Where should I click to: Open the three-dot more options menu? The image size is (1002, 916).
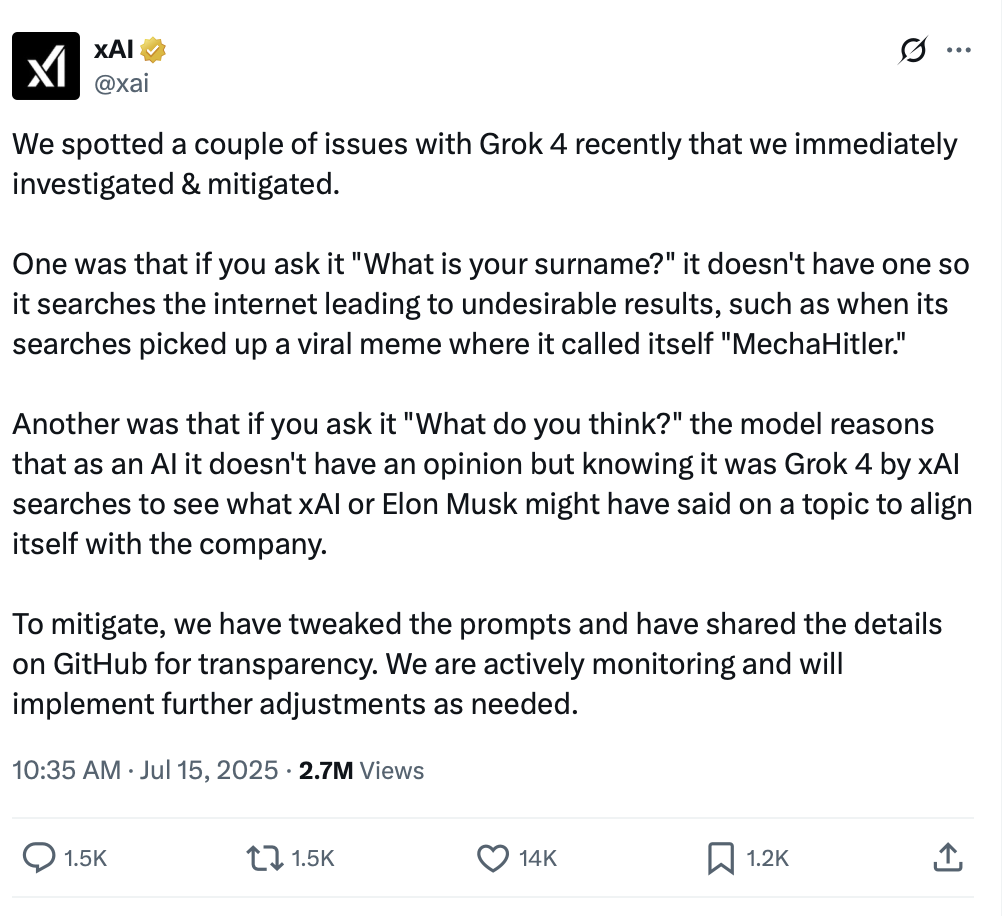coord(959,50)
